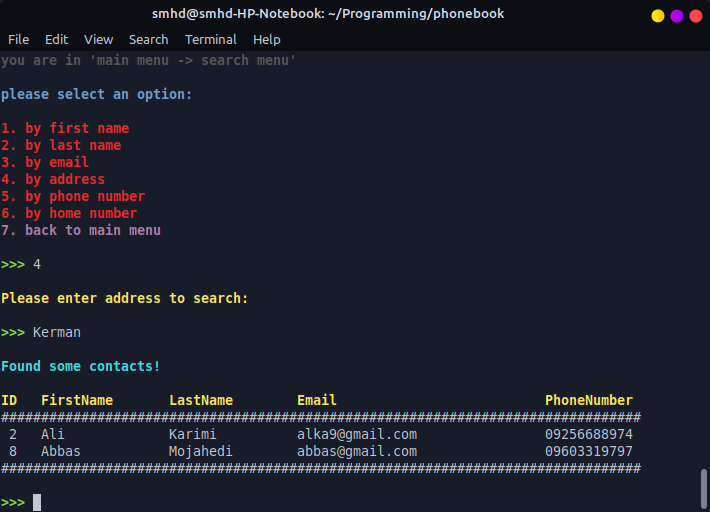Click the terminal vertical scrollbar thumb
Screen dimensions: 710x512
(x=704, y=489)
